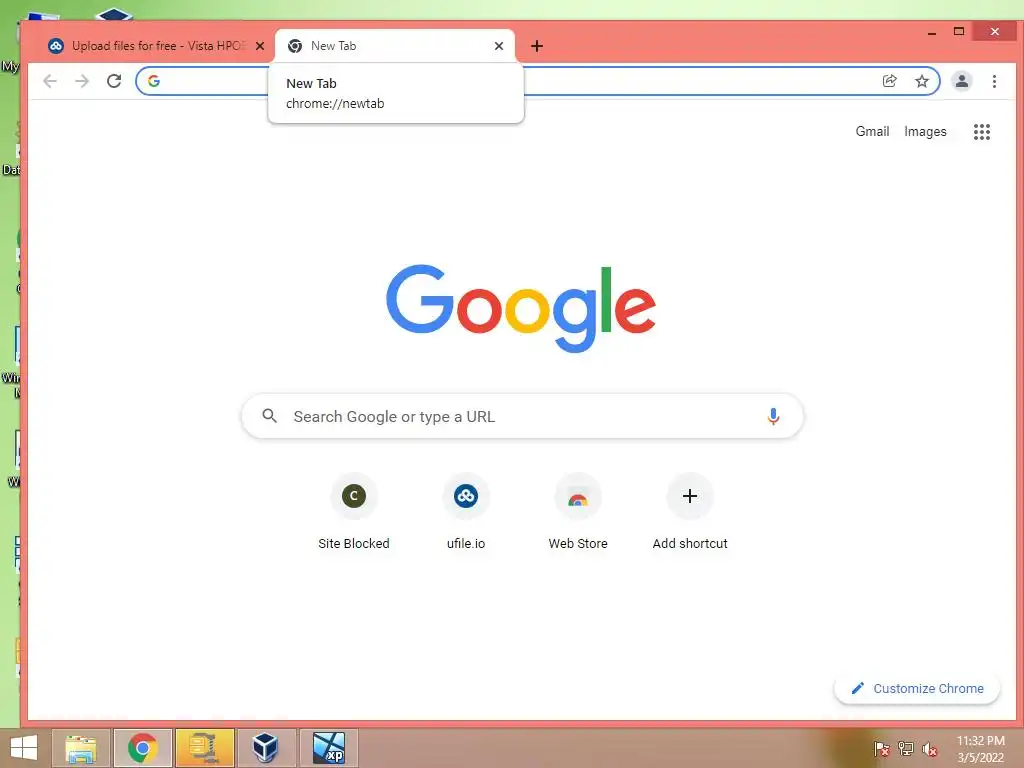The height and width of the screenshot is (768, 1024).
Task: Open the Chrome profile avatar menu
Action: (961, 81)
